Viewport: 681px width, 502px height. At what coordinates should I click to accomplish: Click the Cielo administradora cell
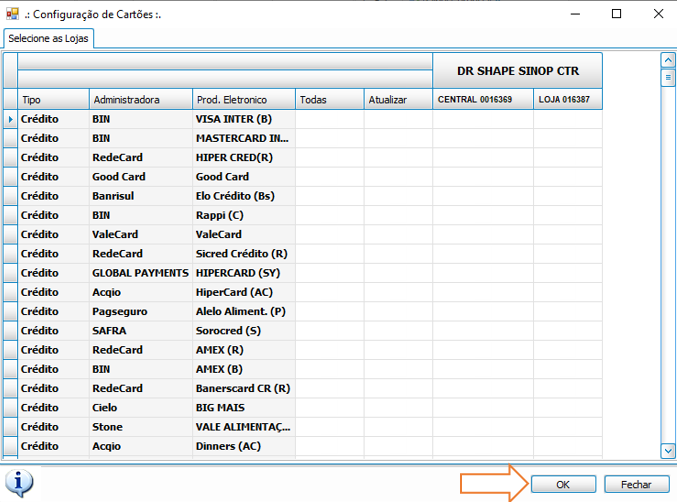pos(141,408)
